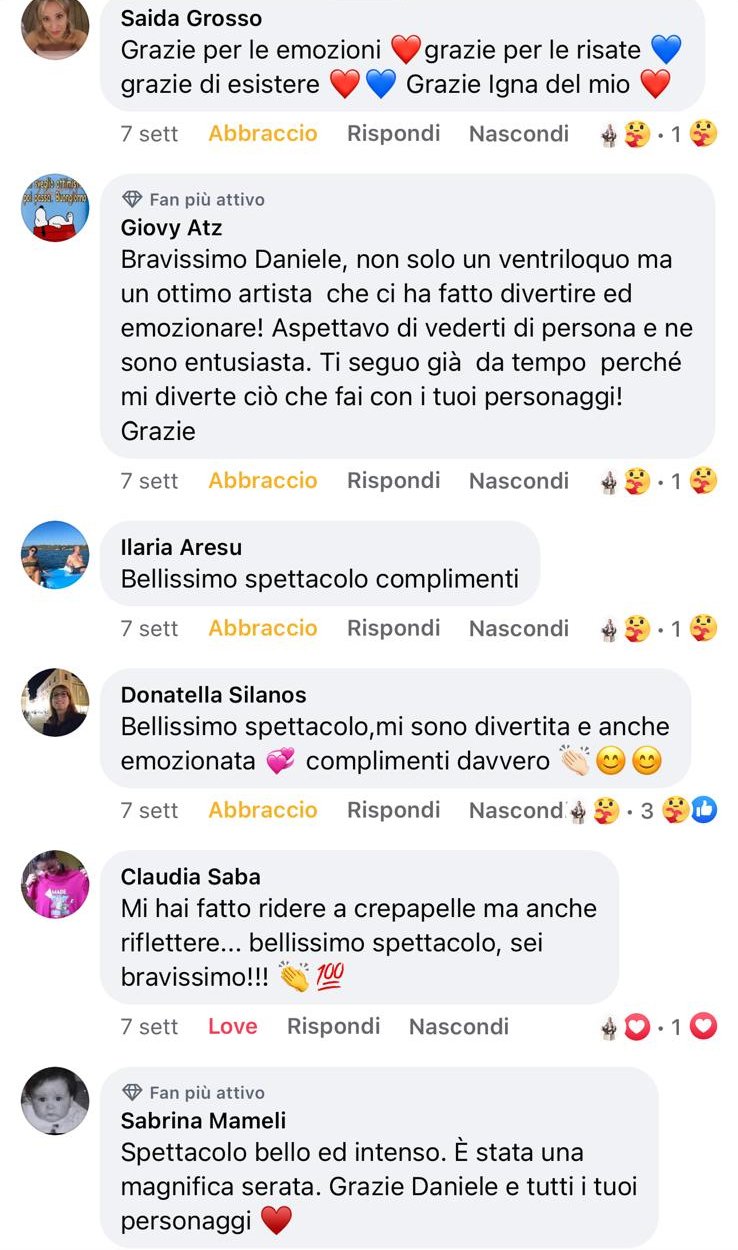738x1250 pixels.
Task: Toggle the Abbraccio reaction on Saida Grosso's comment
Action: pyautogui.click(x=263, y=134)
